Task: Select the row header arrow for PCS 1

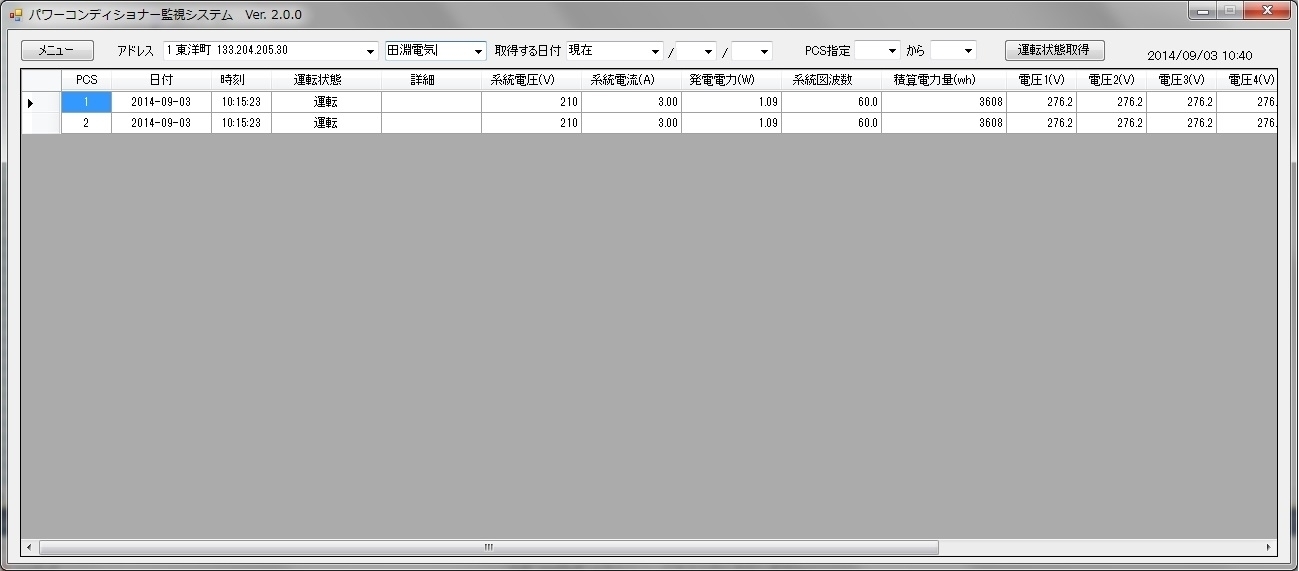Action: [x=41, y=102]
